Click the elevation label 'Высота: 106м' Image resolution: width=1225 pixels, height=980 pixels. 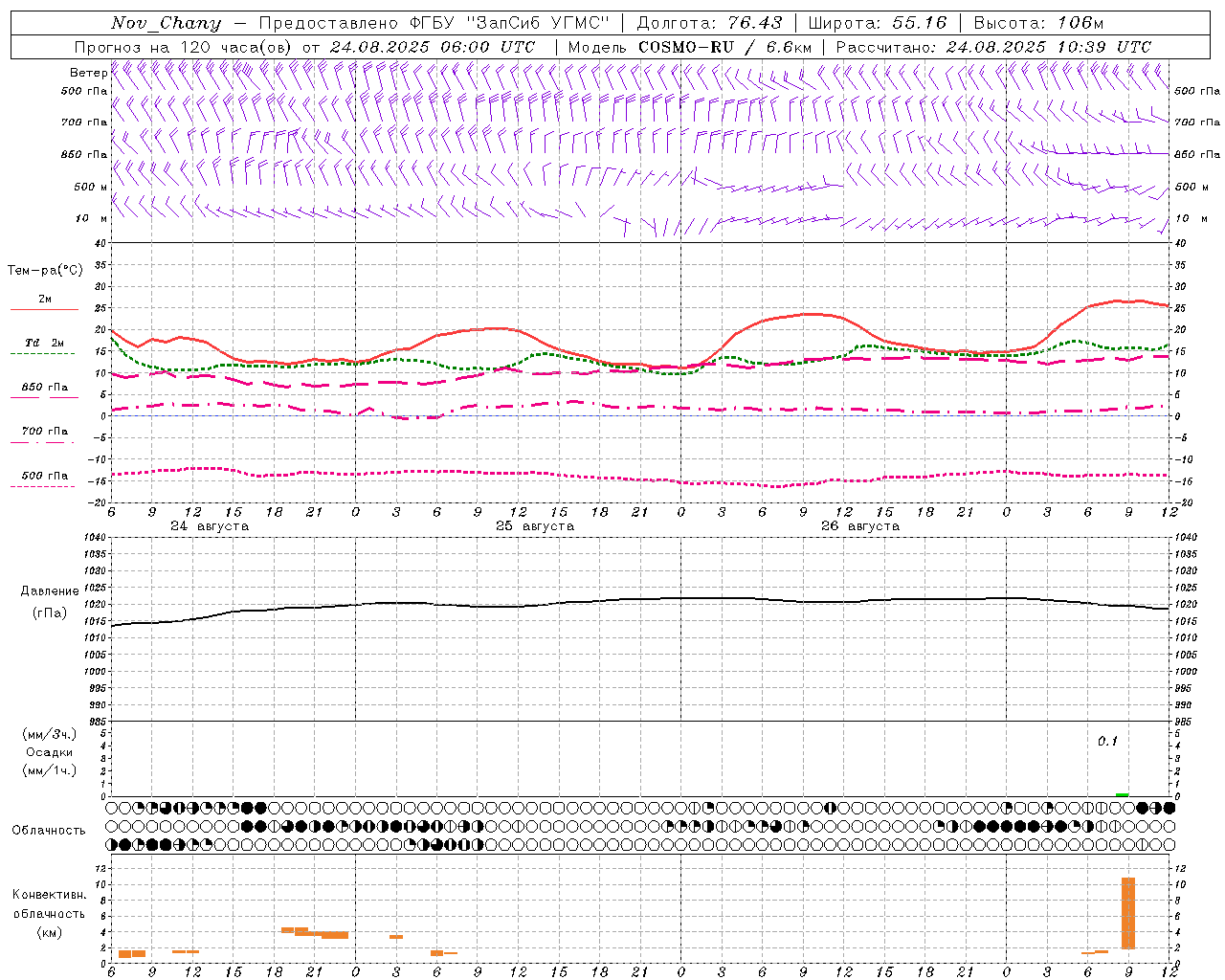coord(1038,23)
